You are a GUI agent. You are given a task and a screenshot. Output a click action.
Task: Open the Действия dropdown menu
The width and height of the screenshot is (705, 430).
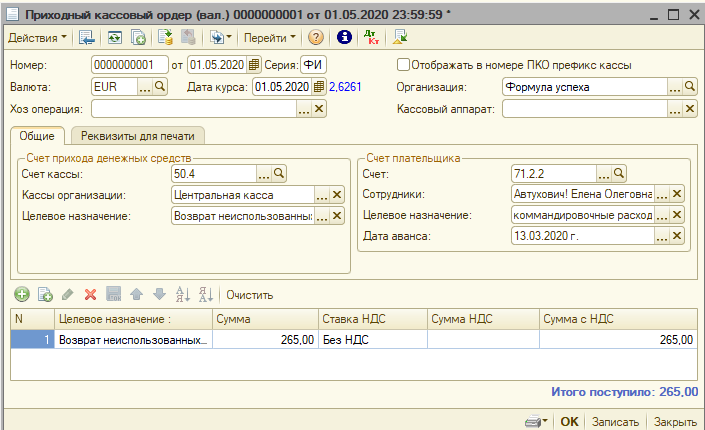pos(38,38)
